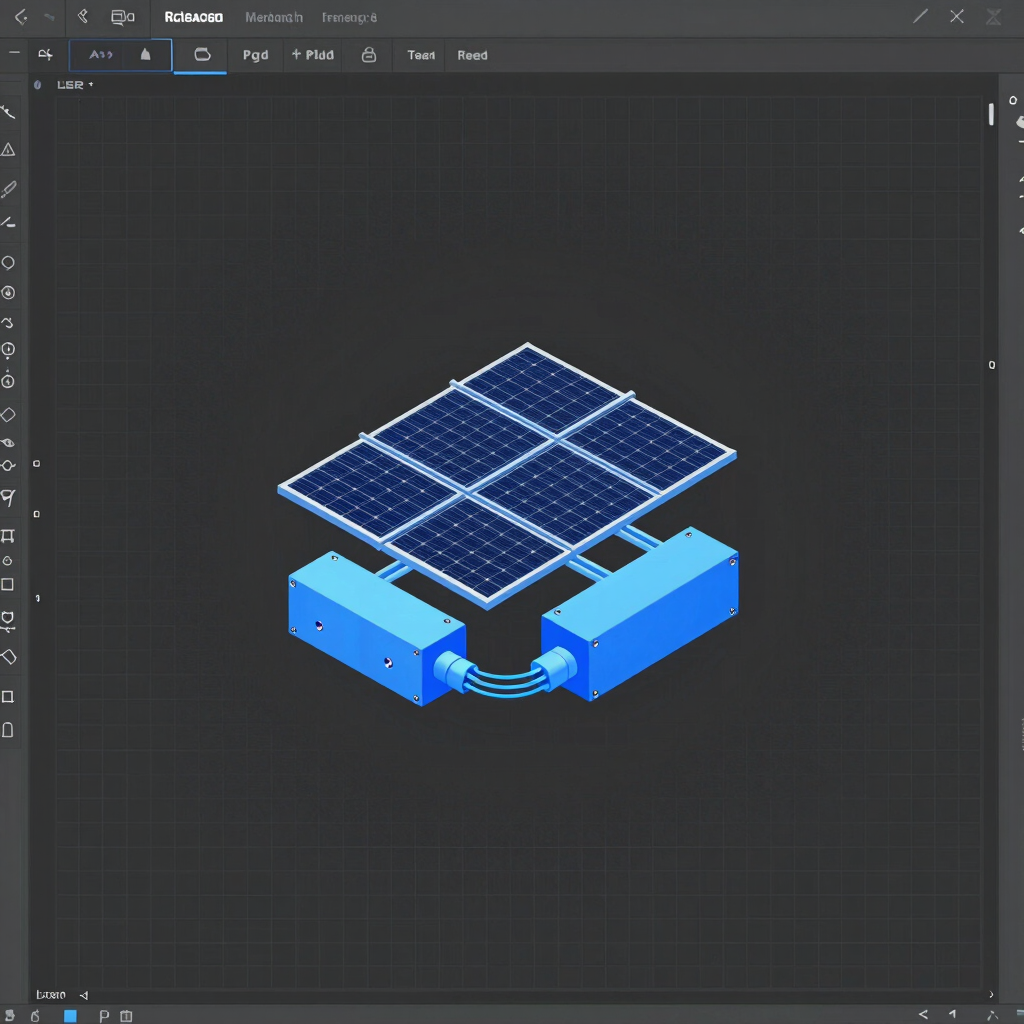Click the + Pldd button
The image size is (1024, 1024).
pos(313,55)
